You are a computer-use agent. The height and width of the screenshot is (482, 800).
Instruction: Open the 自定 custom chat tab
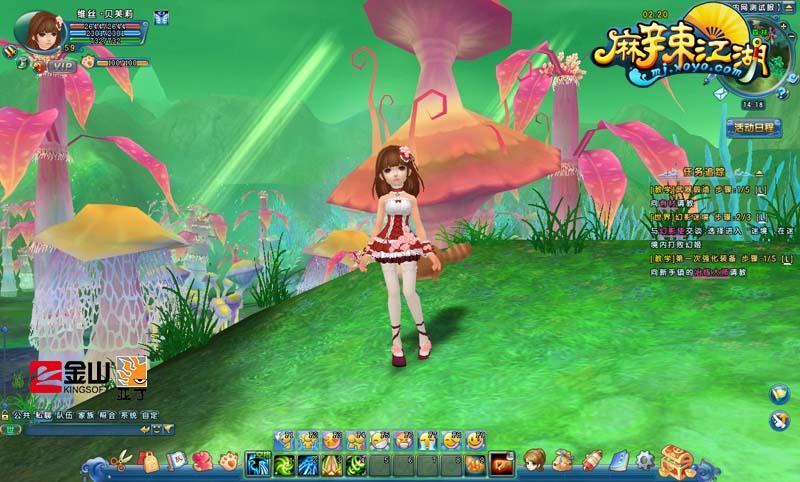tap(150, 415)
